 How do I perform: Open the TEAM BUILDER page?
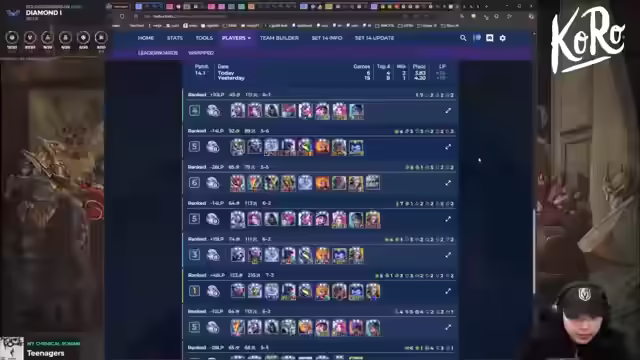pyautogui.click(x=279, y=38)
